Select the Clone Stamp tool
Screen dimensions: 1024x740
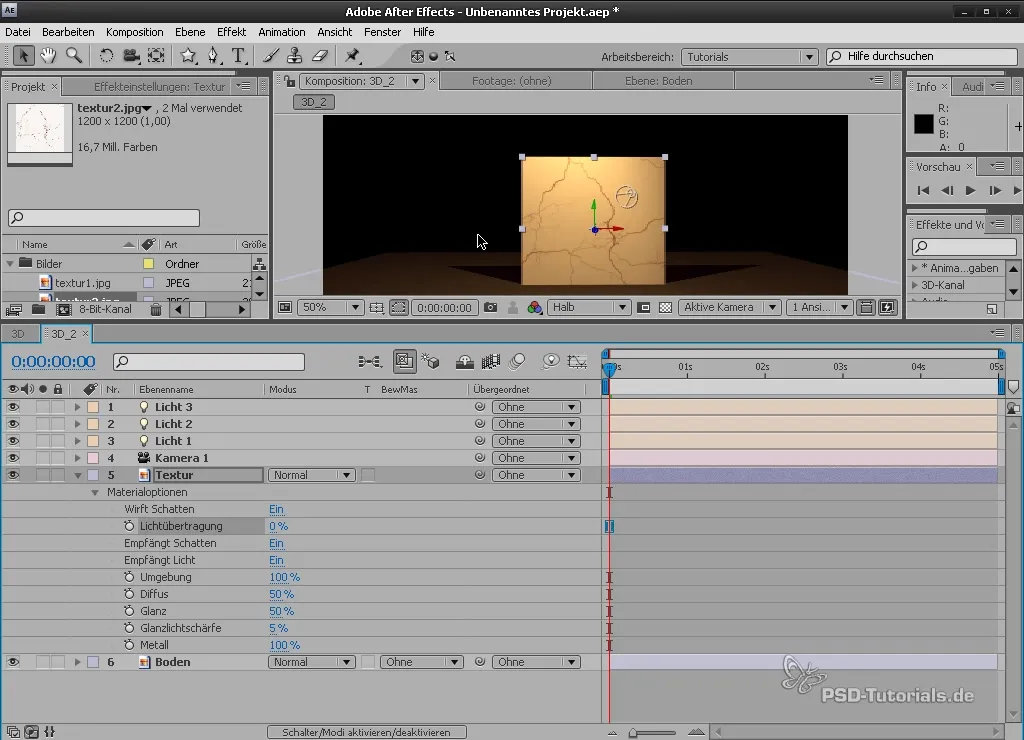pyautogui.click(x=295, y=56)
